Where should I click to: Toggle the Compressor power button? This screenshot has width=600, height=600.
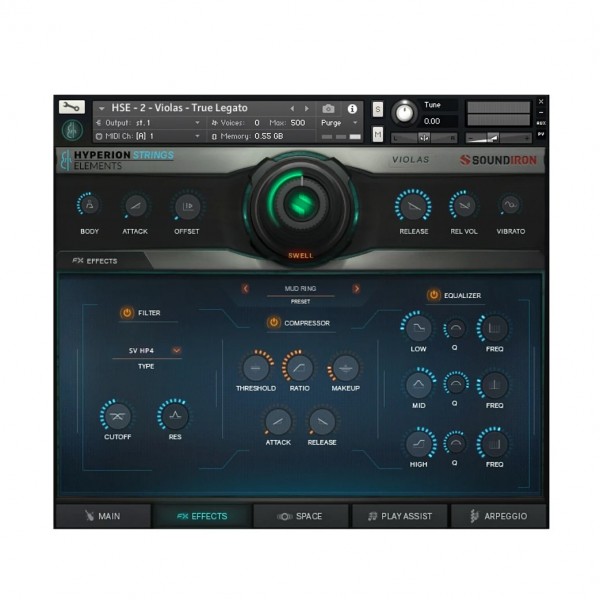click(x=273, y=323)
